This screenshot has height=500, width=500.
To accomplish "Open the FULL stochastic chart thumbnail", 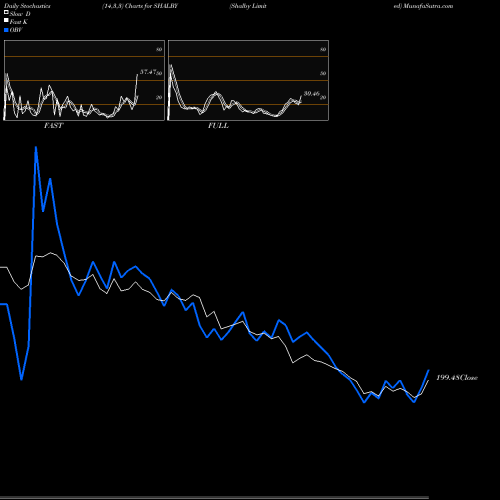I will coord(248,80).
